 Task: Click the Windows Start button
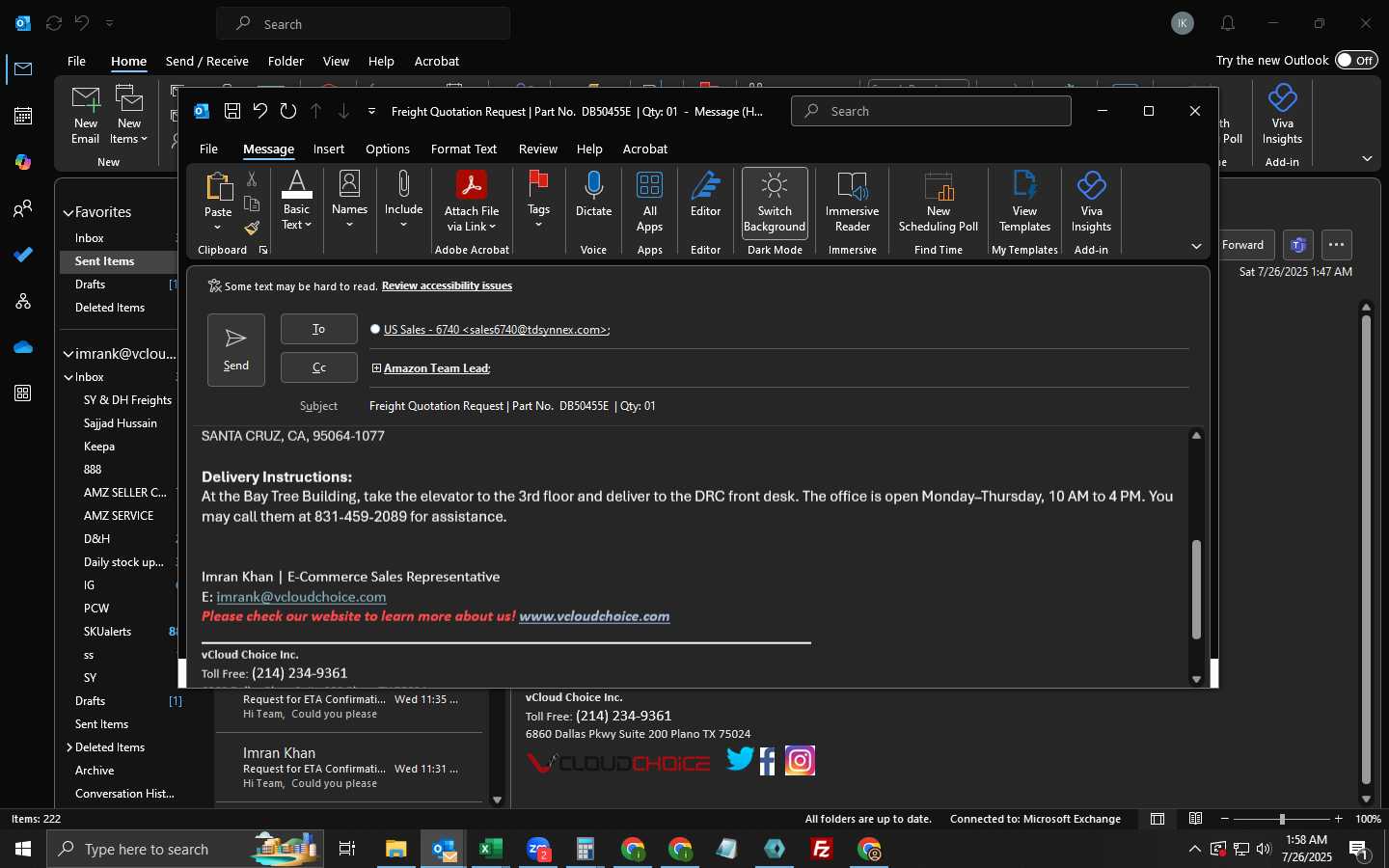23,849
